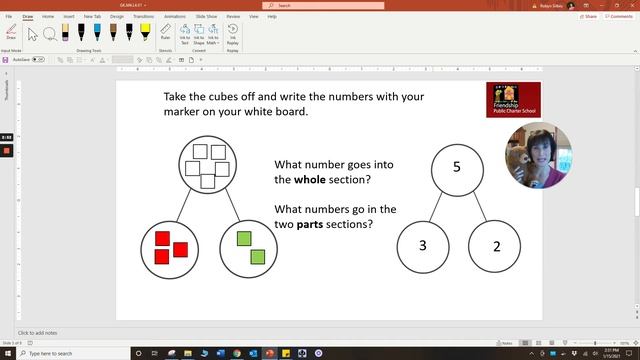Switch to Normal view in status bar
This screenshot has width=640, height=360.
(x=525, y=343)
